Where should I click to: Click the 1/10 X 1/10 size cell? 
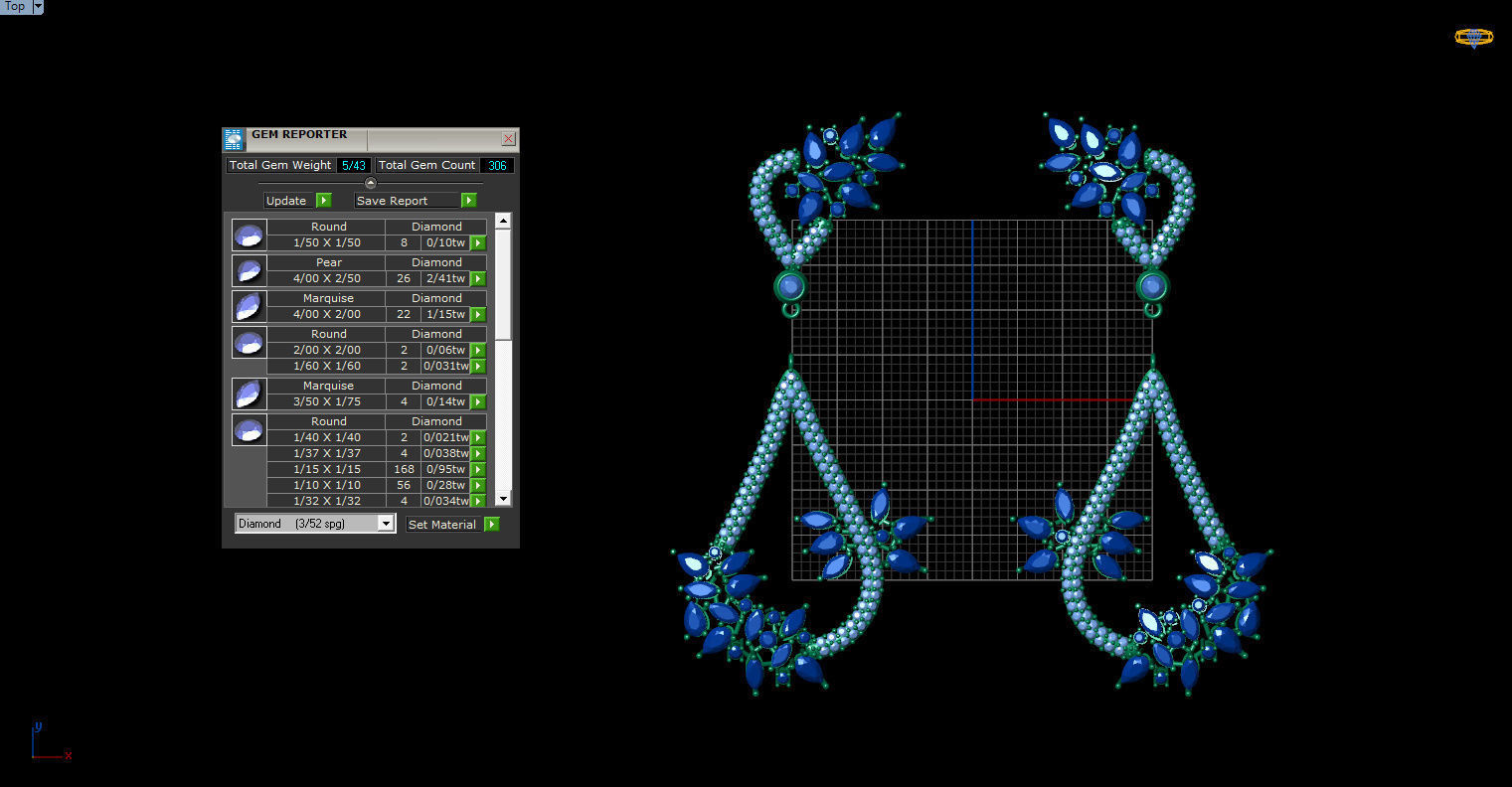point(327,485)
